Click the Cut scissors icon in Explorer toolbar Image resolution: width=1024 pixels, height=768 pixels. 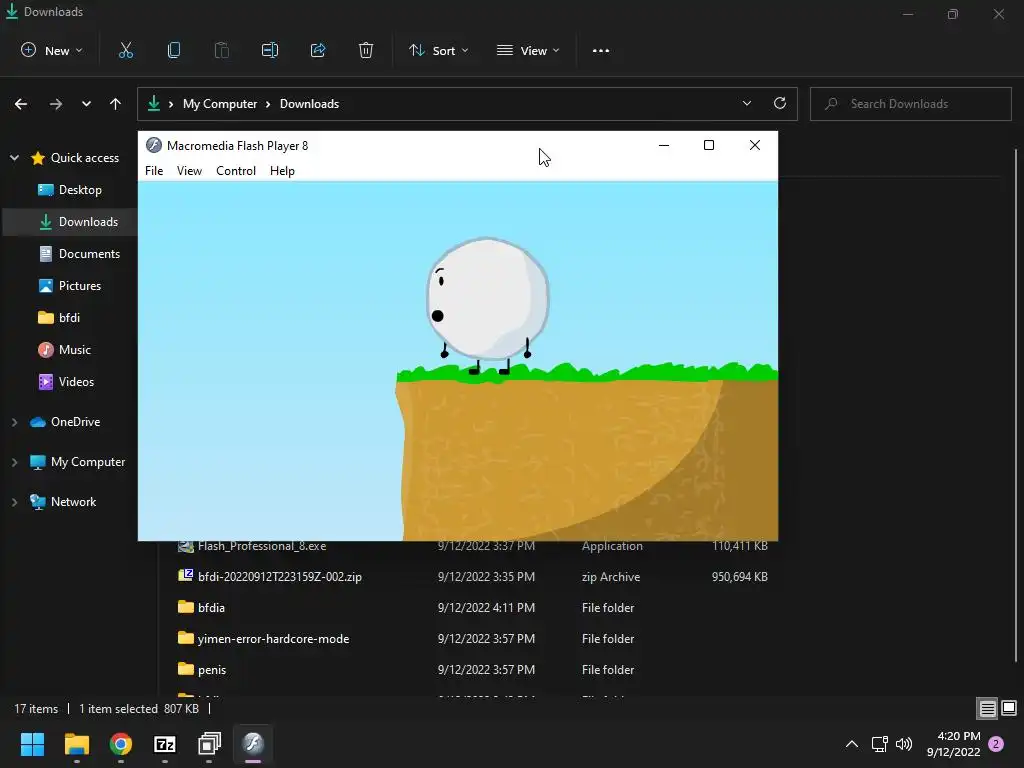coord(126,50)
